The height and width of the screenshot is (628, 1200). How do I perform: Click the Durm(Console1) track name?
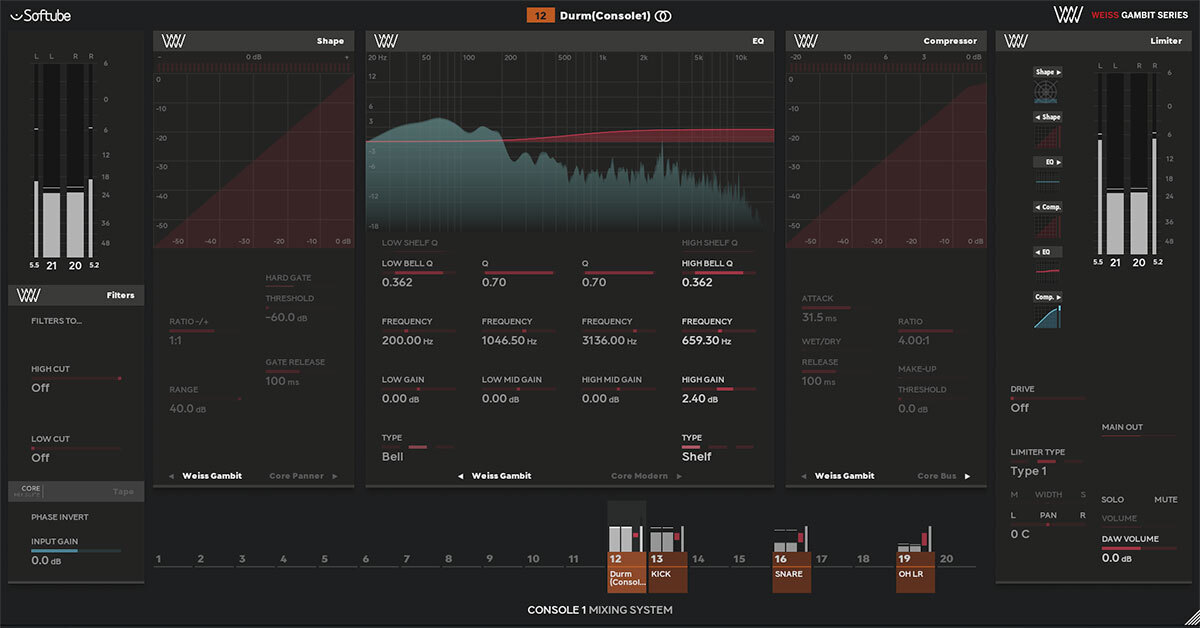tap(606, 16)
